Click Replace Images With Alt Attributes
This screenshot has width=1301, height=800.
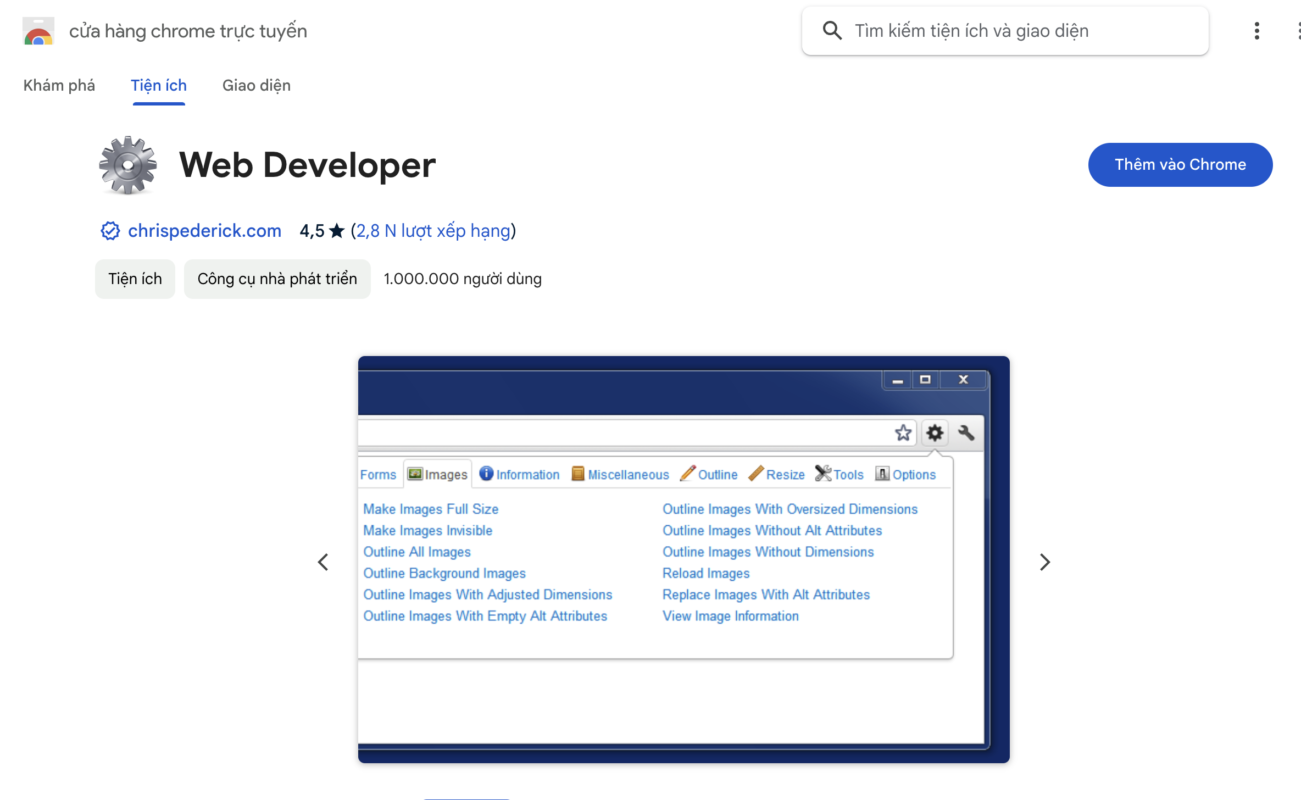(766, 595)
